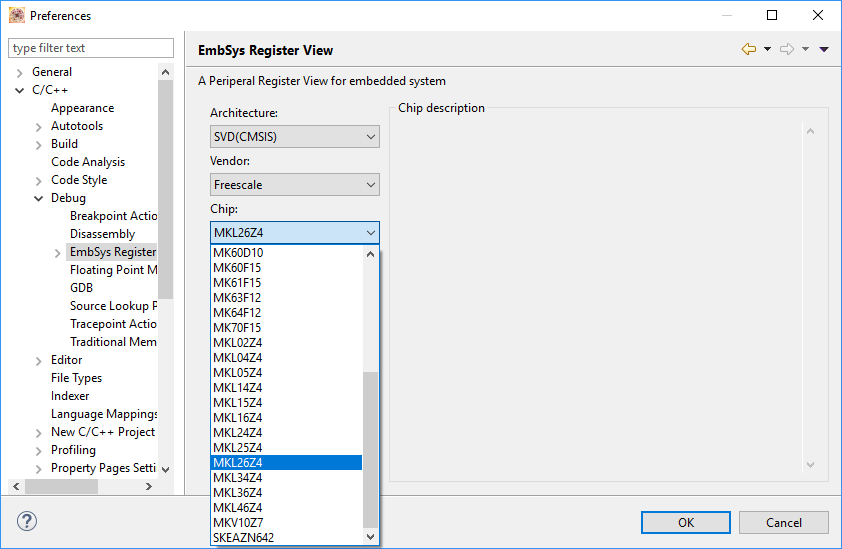Open the Architecture SVD(CMSIS) dropdown
842x549 pixels.
point(295,137)
